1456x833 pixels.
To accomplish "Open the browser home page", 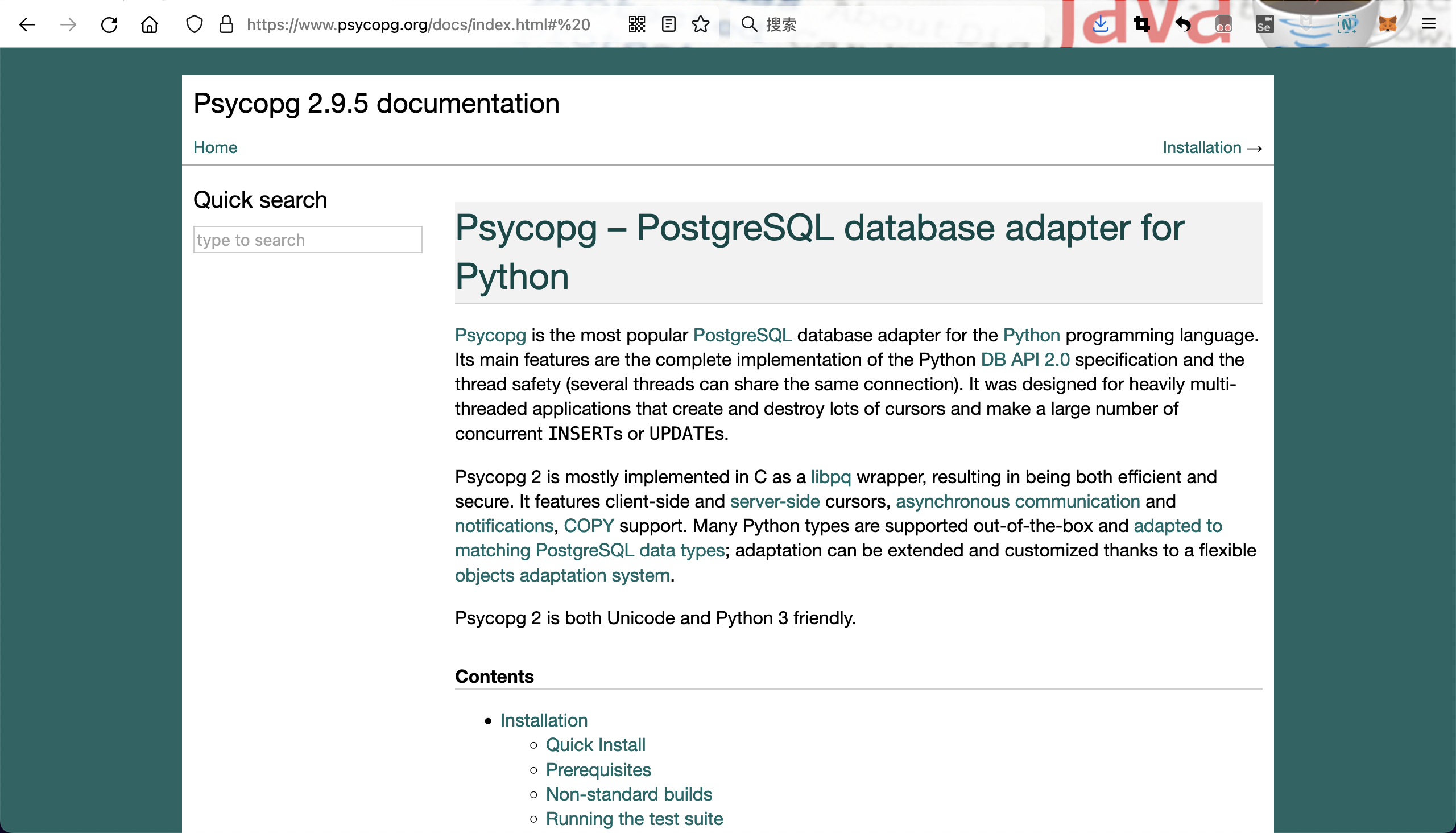I will pyautogui.click(x=150, y=24).
